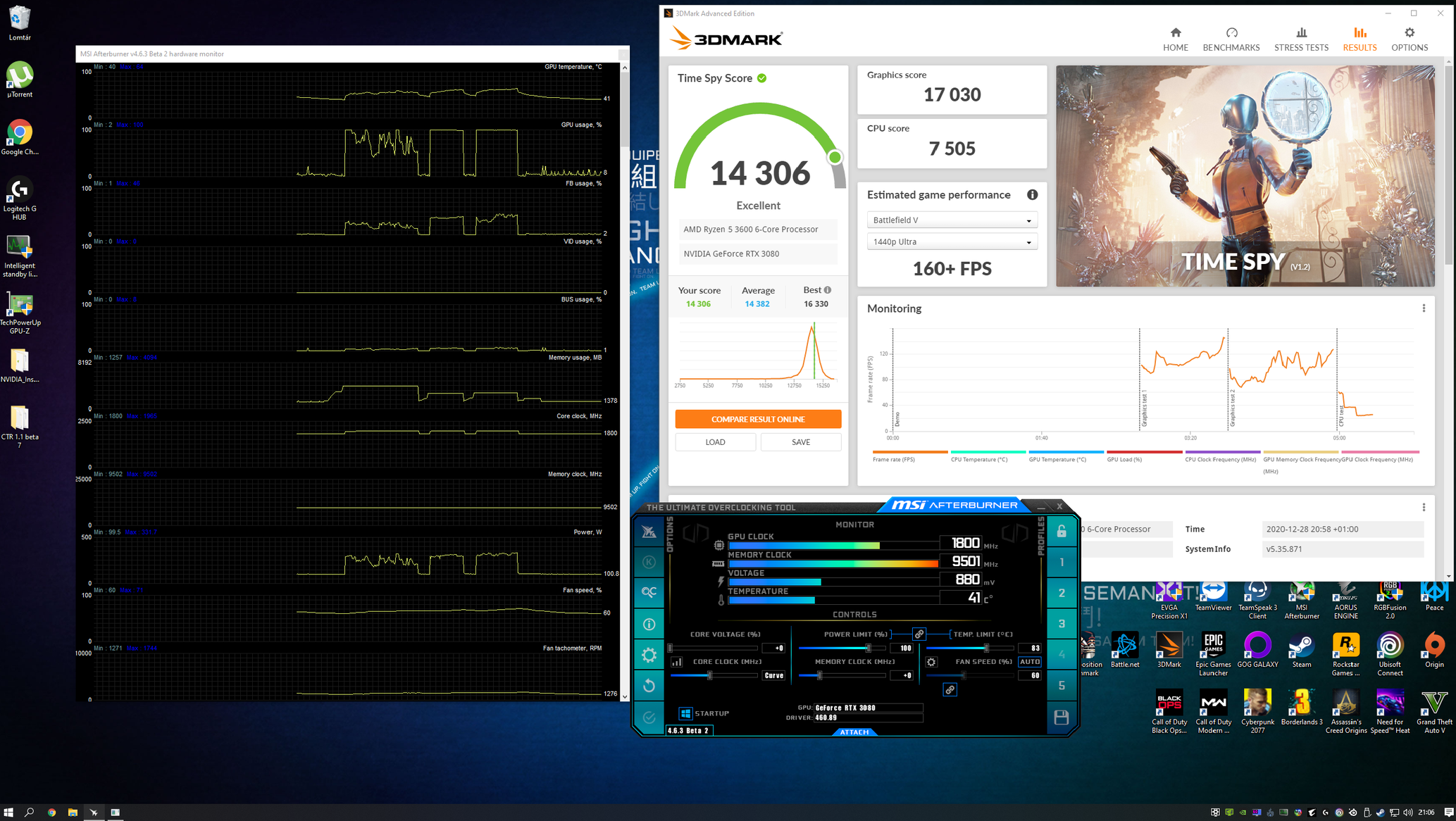Toggle power and temperature limit link

(919, 634)
